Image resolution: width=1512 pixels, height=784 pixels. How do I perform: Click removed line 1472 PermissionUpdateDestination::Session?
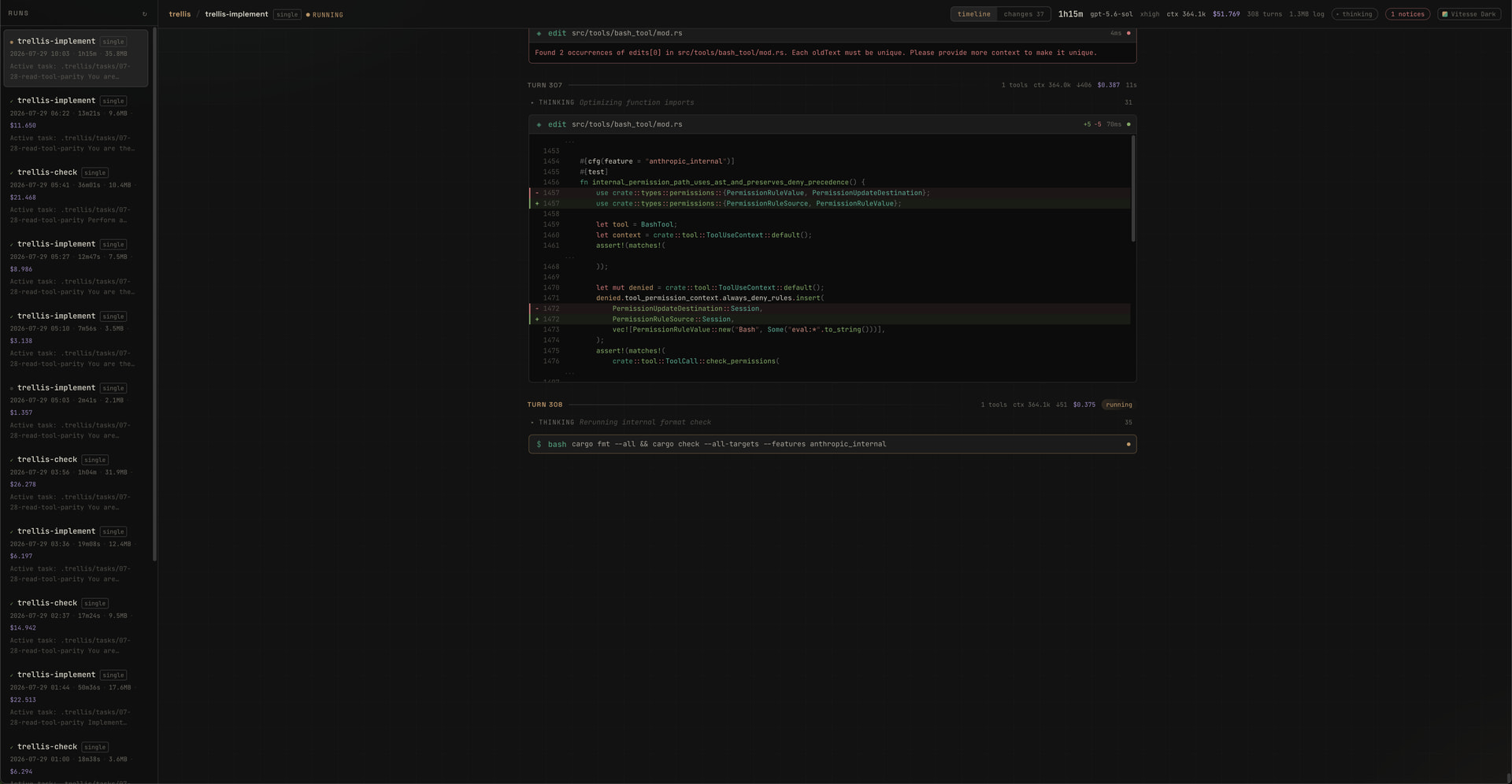pos(830,309)
